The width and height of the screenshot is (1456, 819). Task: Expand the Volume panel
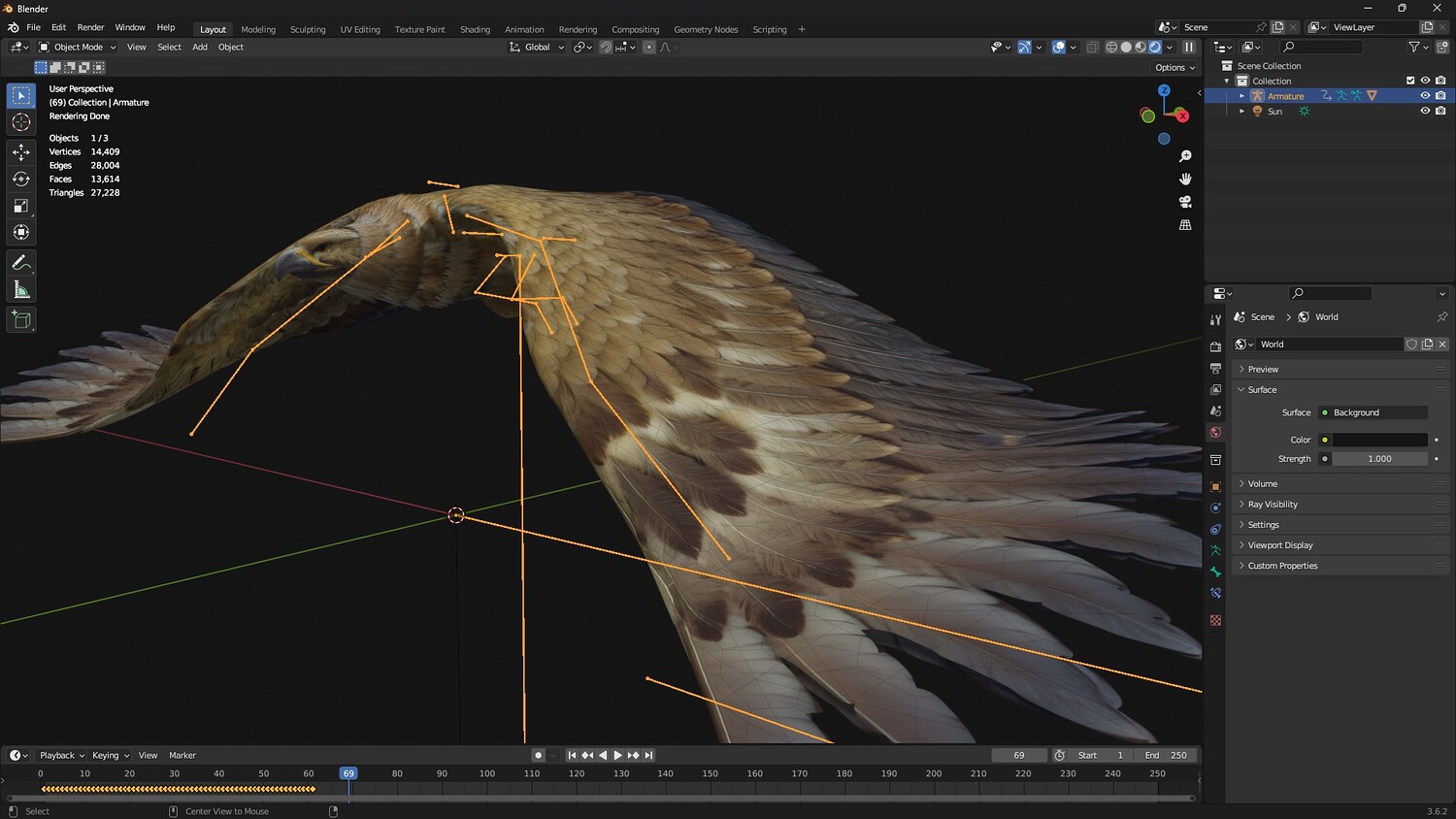(x=1263, y=483)
